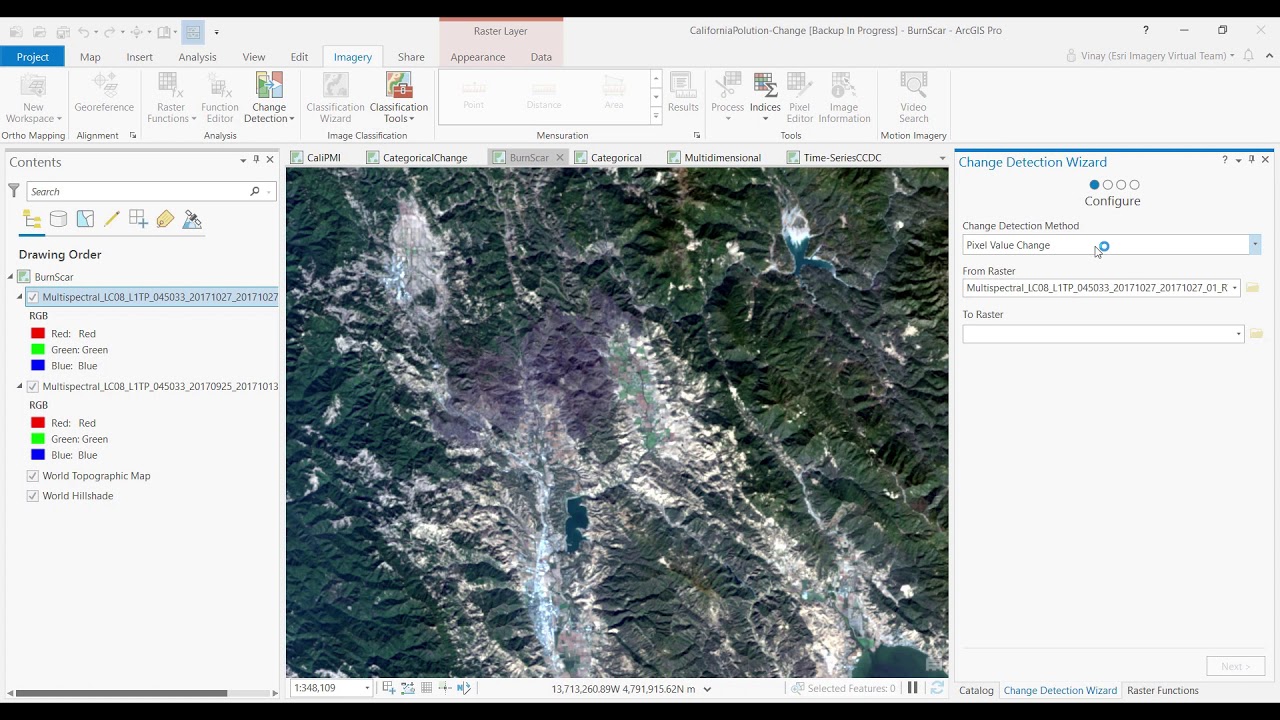Click the Next button in the wizard
This screenshot has height=720, width=1280.
pos(1235,666)
